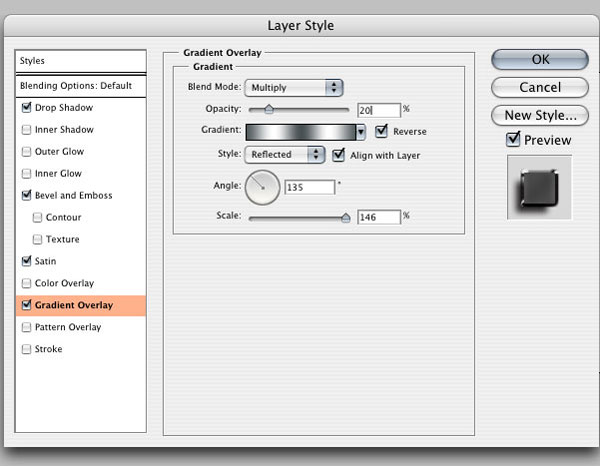The height and width of the screenshot is (466, 600).
Task: Uncheck the Reverse gradient checkbox
Action: point(382,131)
